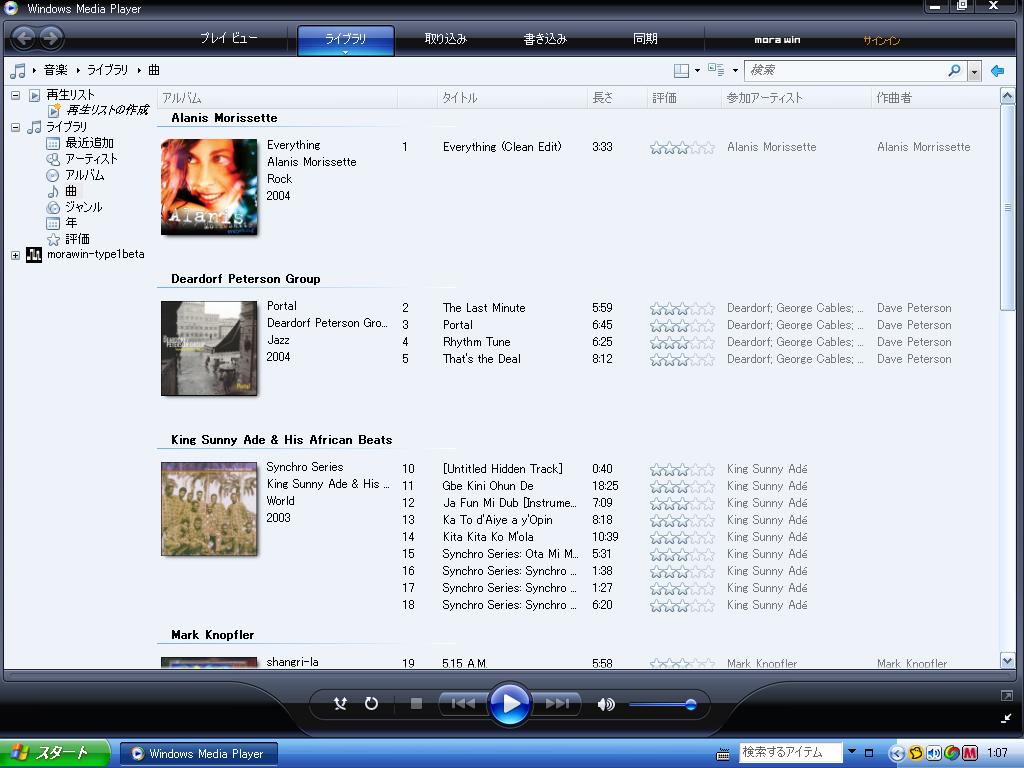1024x768 pixels.
Task: Open the mora win tab
Action: coord(777,40)
